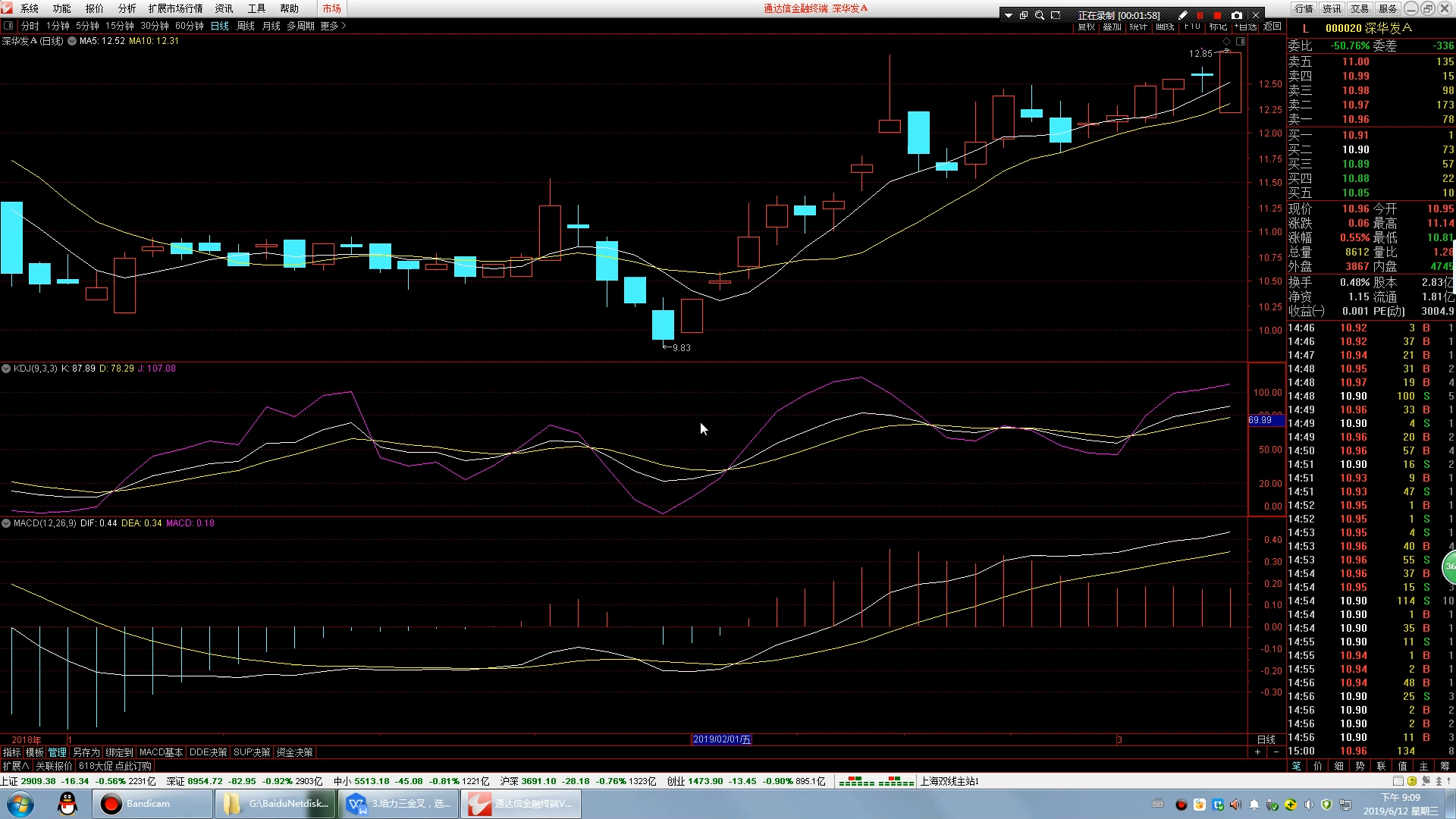This screenshot has width=1456, height=819.
Task: Select the Bandicam pencil drawing tool
Action: coord(1182,15)
